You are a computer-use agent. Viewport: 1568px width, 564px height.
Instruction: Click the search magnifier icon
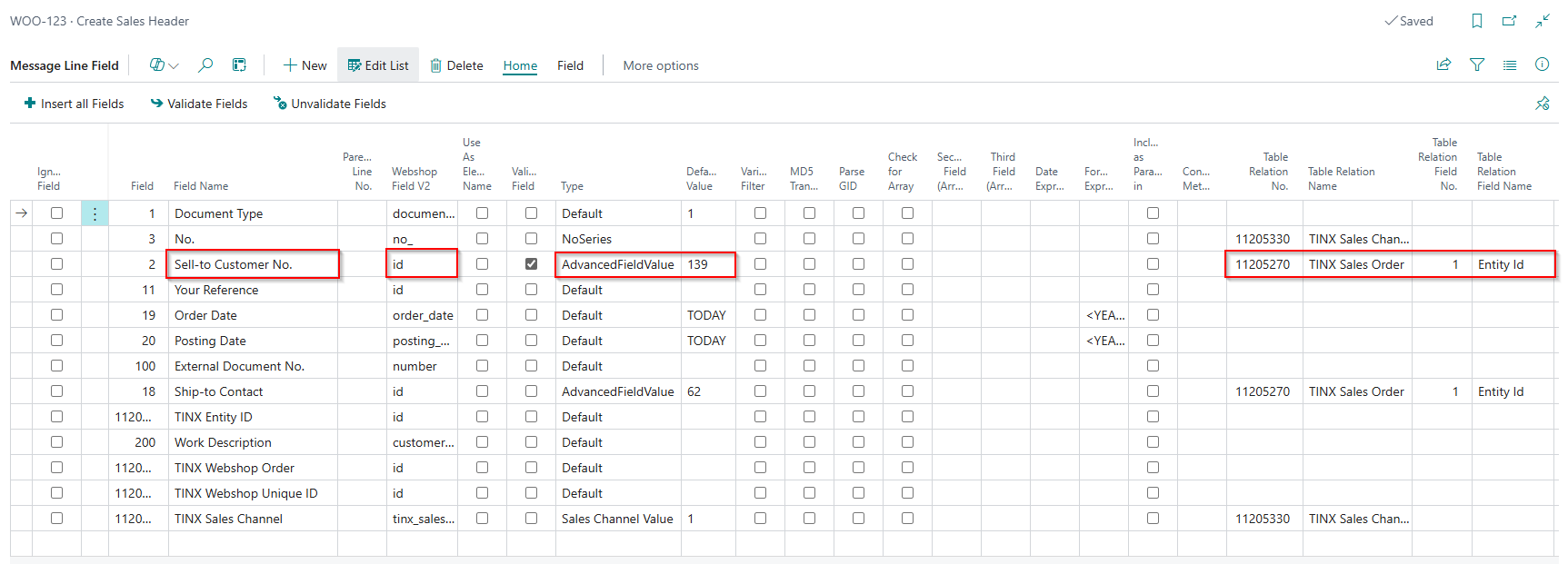pos(205,65)
